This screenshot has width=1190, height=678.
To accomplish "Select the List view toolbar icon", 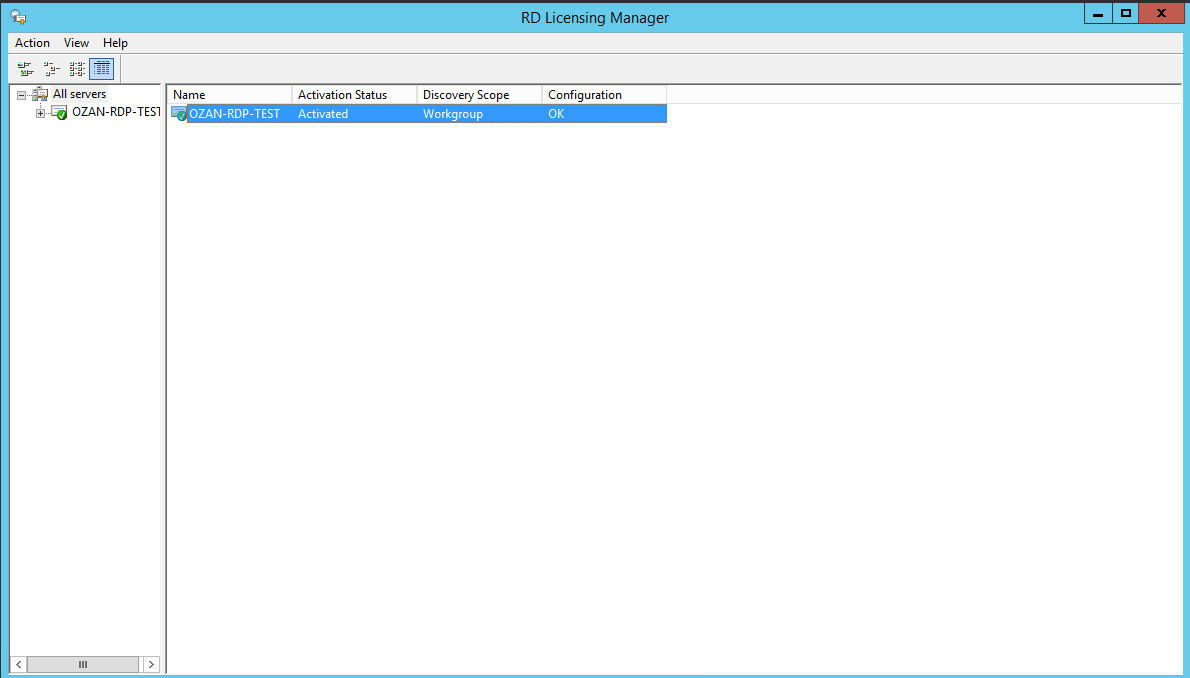I will [77, 69].
